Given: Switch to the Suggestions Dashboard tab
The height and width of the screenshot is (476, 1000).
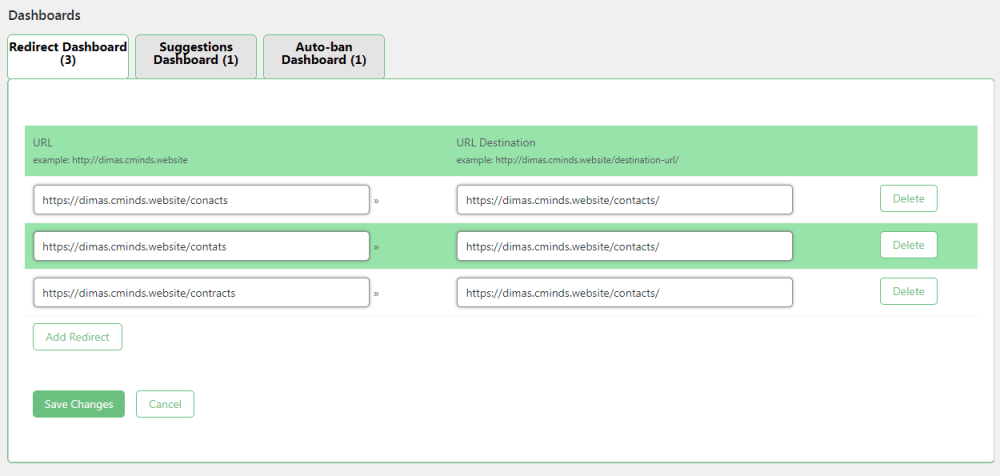Looking at the screenshot, I should tap(196, 54).
